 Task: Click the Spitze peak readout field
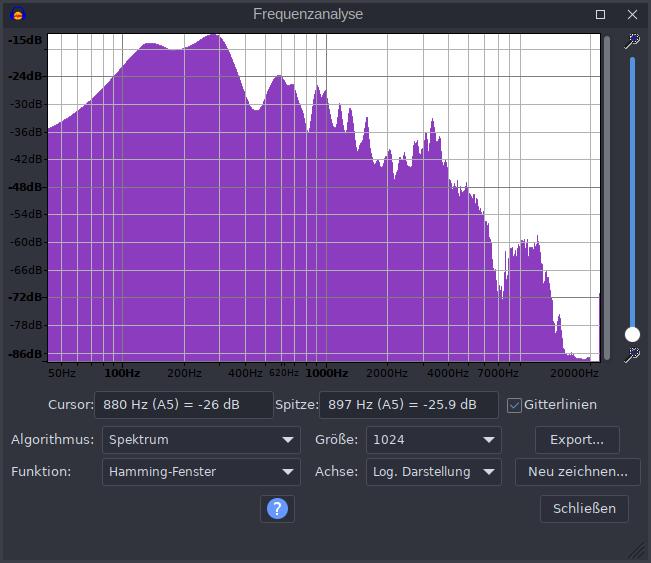pyautogui.click(x=409, y=405)
